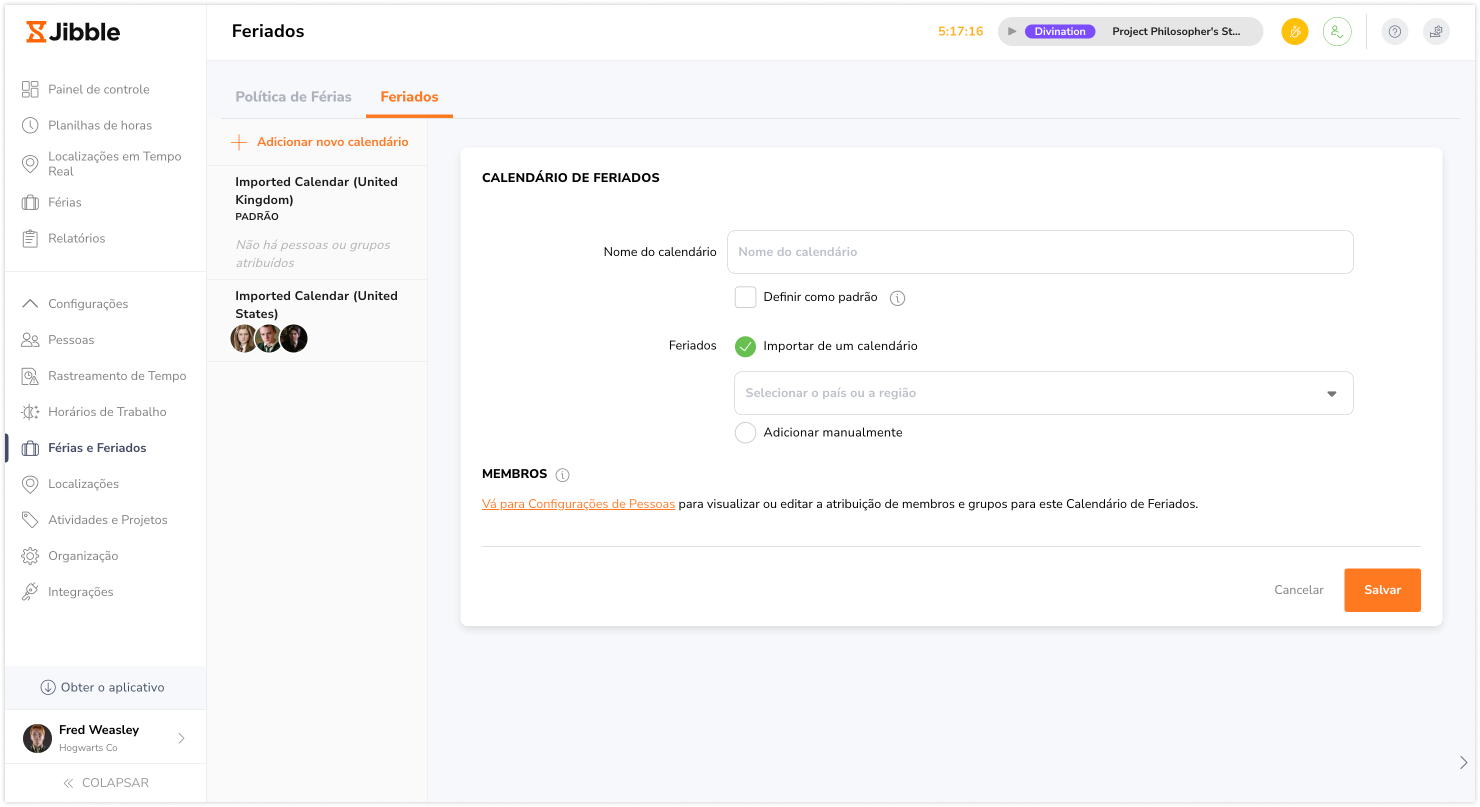Screen dimensions: 1480x807
Task: Open the top-right notifications settings icon
Action: tap(1436, 32)
